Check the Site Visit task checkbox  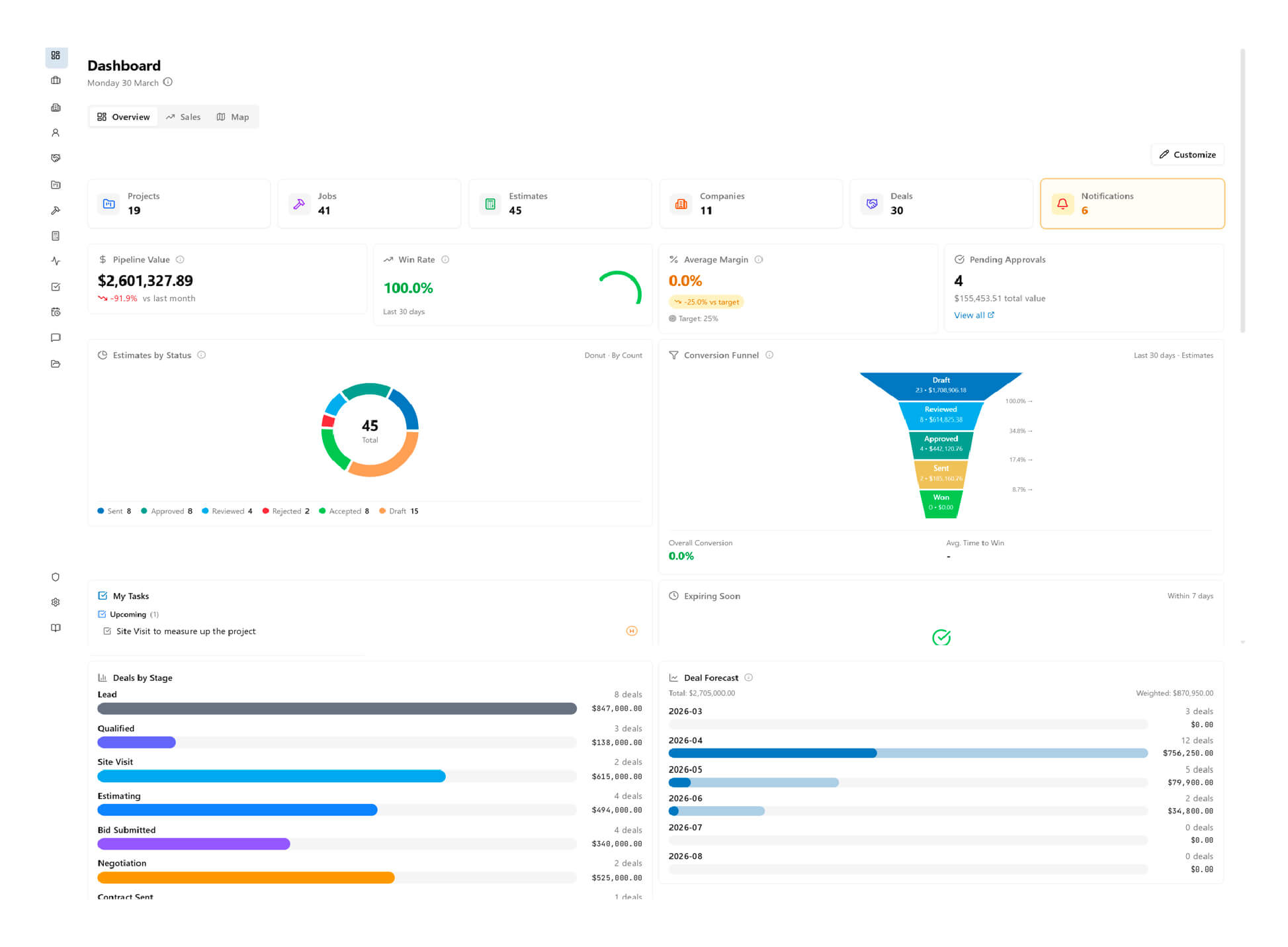tap(107, 631)
